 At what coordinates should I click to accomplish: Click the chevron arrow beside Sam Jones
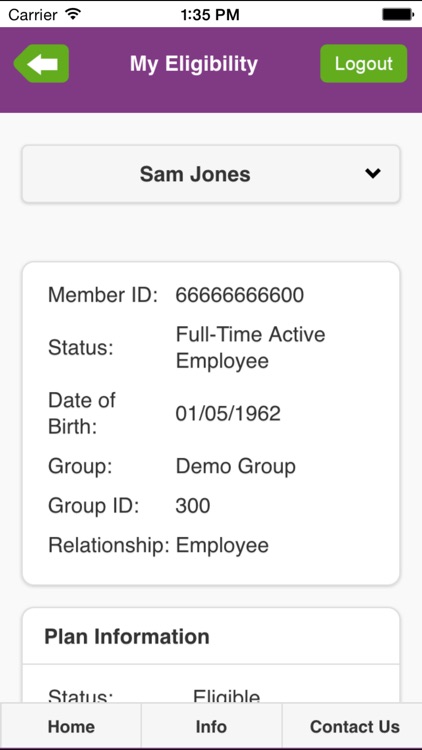click(373, 173)
